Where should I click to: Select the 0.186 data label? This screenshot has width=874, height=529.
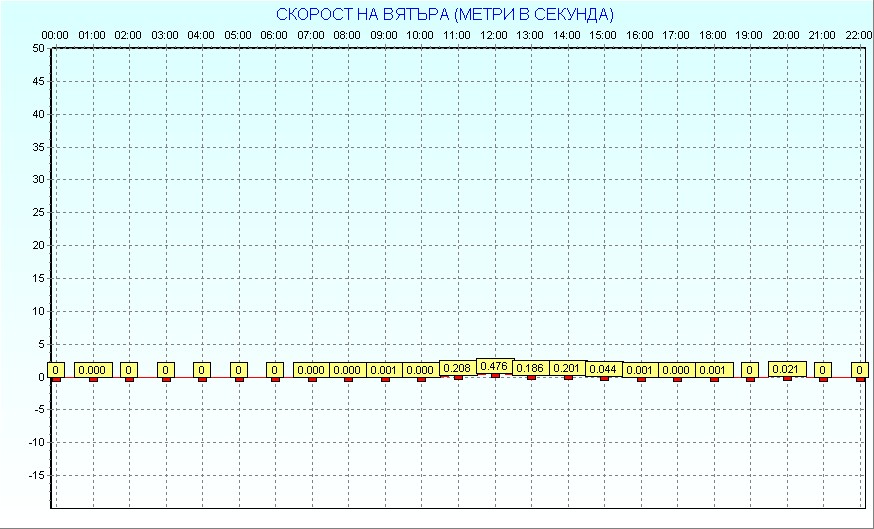(531, 368)
